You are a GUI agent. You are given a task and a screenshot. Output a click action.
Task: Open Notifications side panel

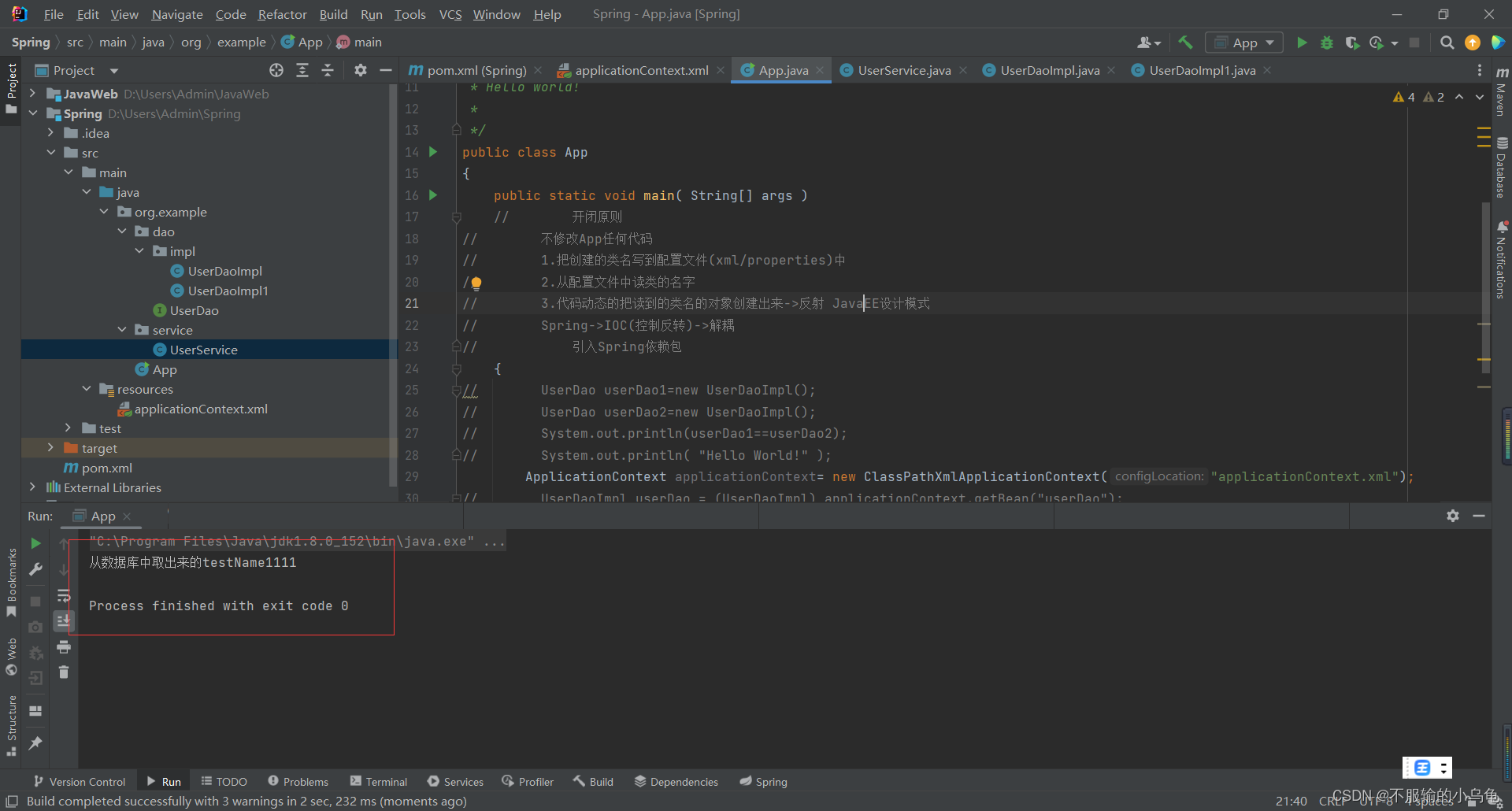(x=1502, y=260)
